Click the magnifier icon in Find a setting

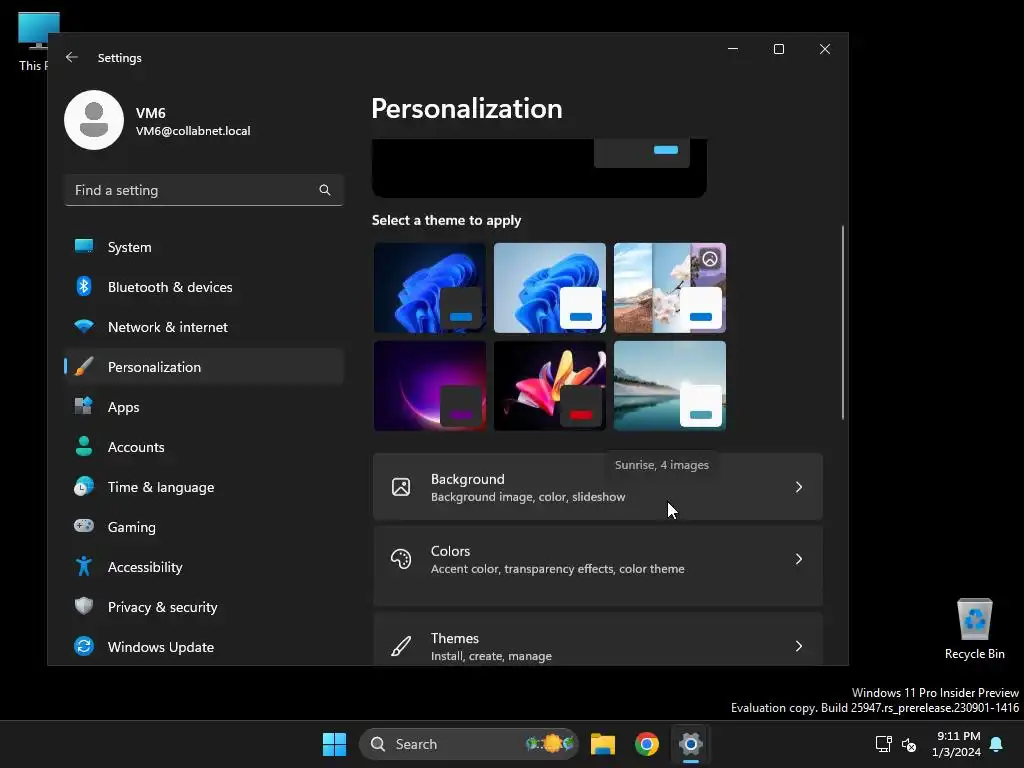click(325, 190)
